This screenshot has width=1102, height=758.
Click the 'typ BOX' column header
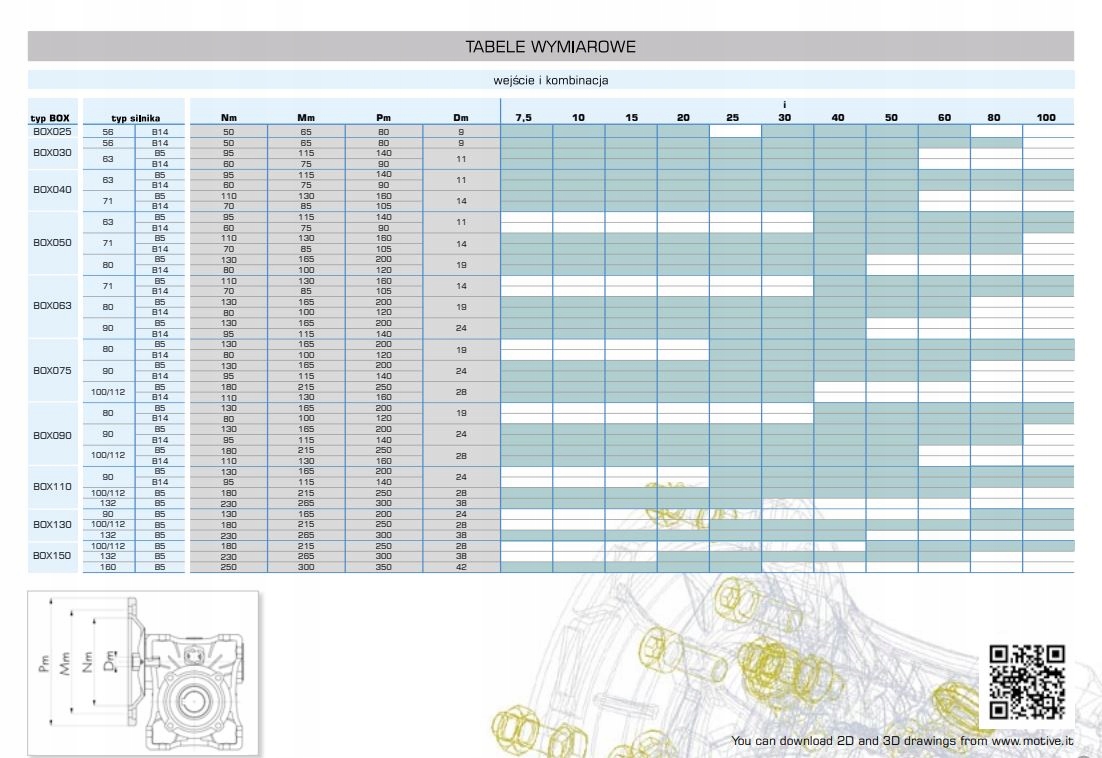pos(50,118)
